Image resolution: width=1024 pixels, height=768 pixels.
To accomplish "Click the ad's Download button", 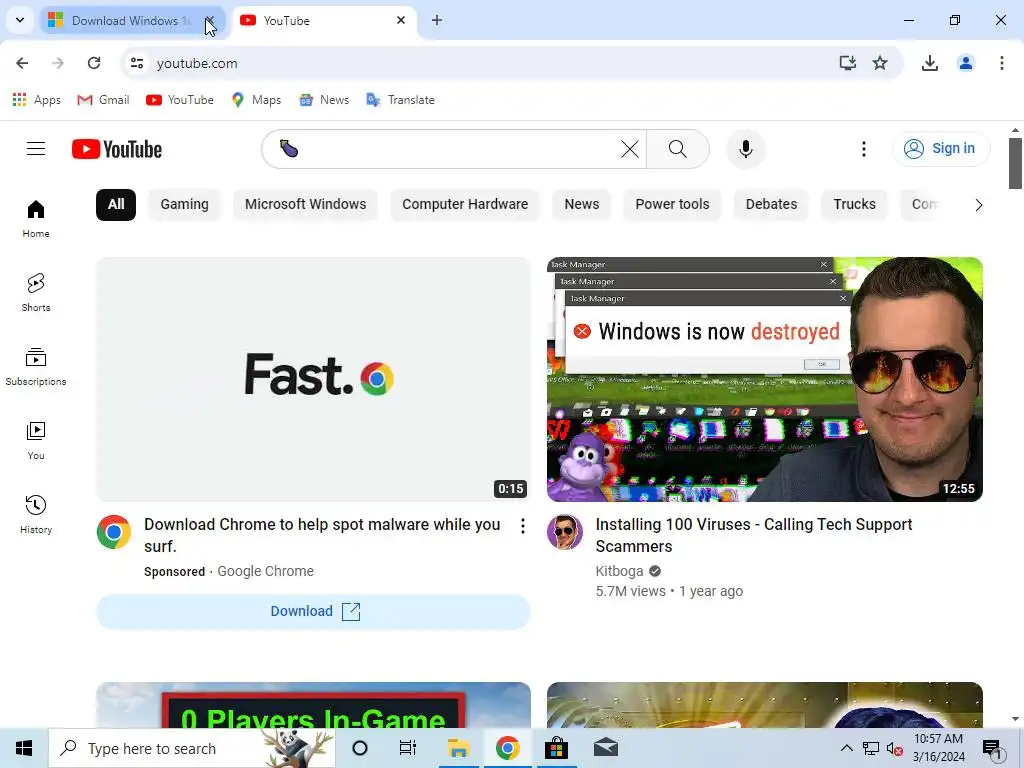I will (x=313, y=611).
